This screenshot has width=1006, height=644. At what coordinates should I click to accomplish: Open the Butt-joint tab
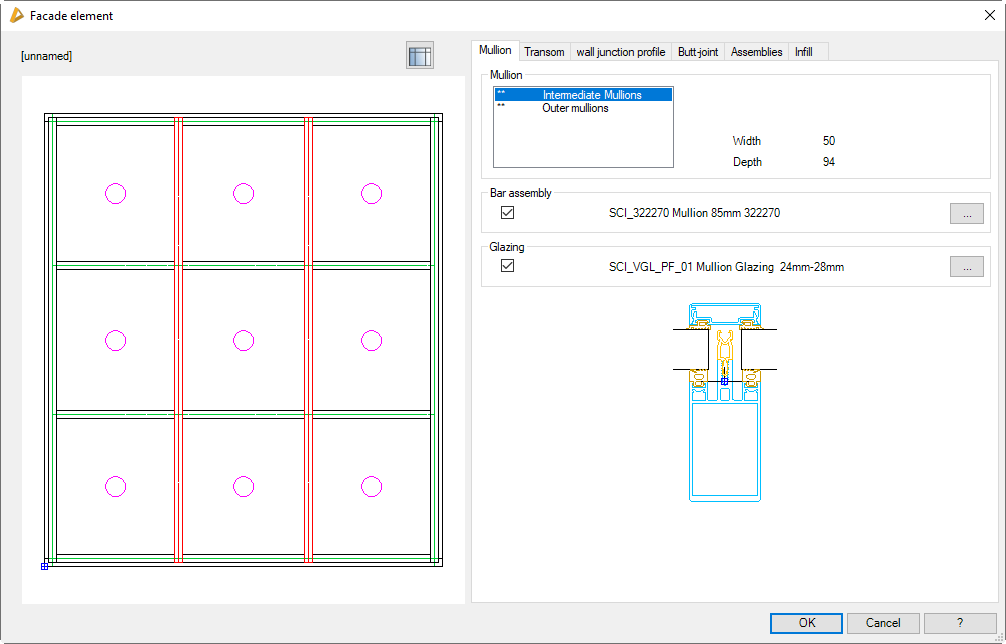[x=698, y=52]
